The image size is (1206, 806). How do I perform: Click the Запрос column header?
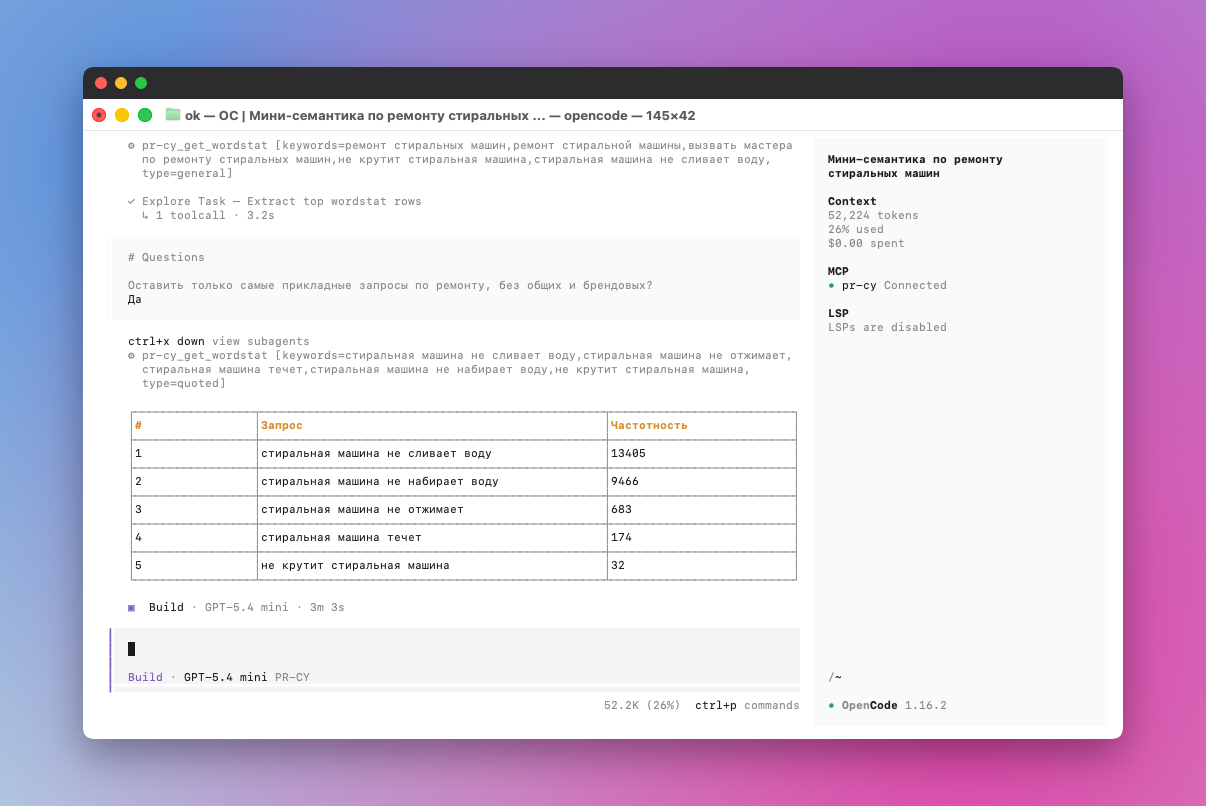point(282,425)
